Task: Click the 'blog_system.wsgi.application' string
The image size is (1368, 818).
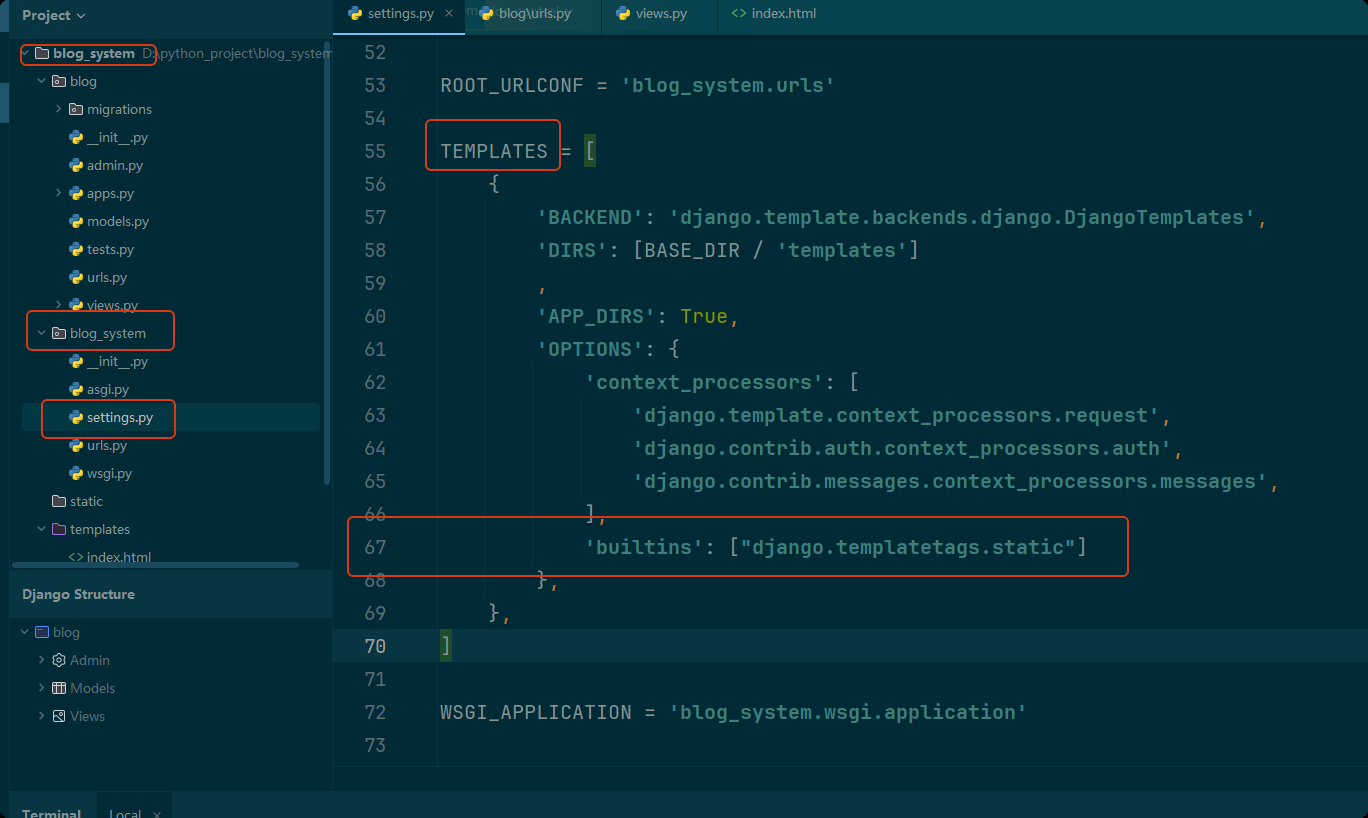Action: [x=848, y=712]
